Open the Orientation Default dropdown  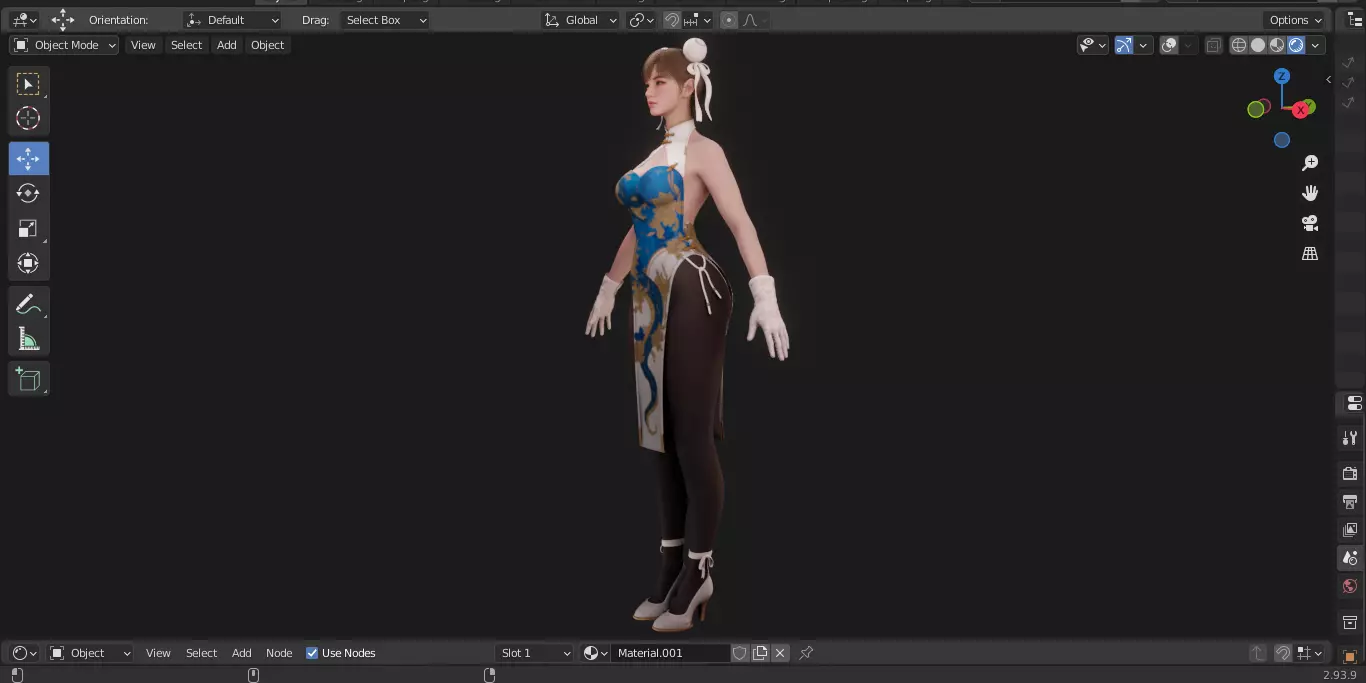[233, 20]
